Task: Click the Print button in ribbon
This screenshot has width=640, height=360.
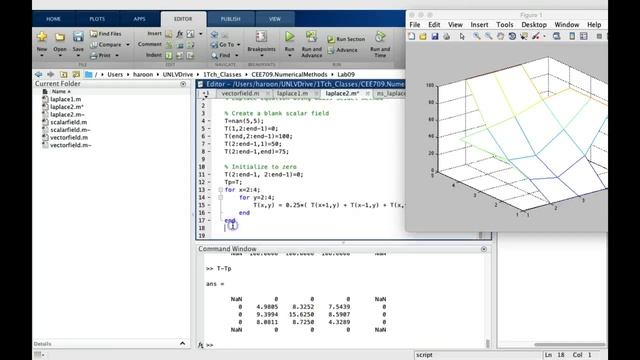Action: pos(100,55)
